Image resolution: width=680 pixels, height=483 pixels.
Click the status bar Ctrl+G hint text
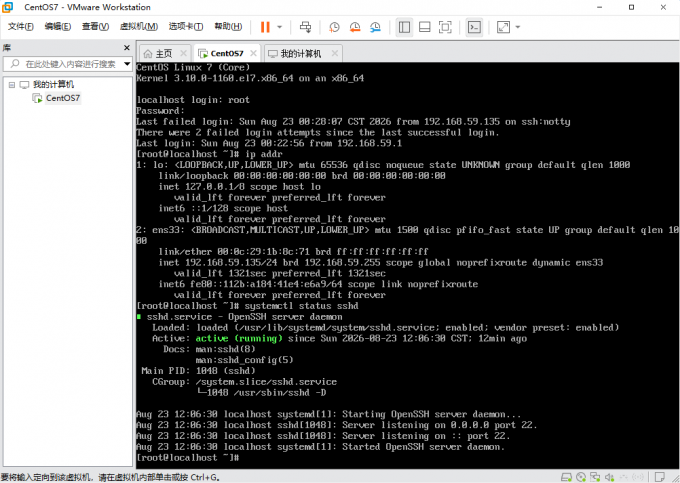(110, 477)
